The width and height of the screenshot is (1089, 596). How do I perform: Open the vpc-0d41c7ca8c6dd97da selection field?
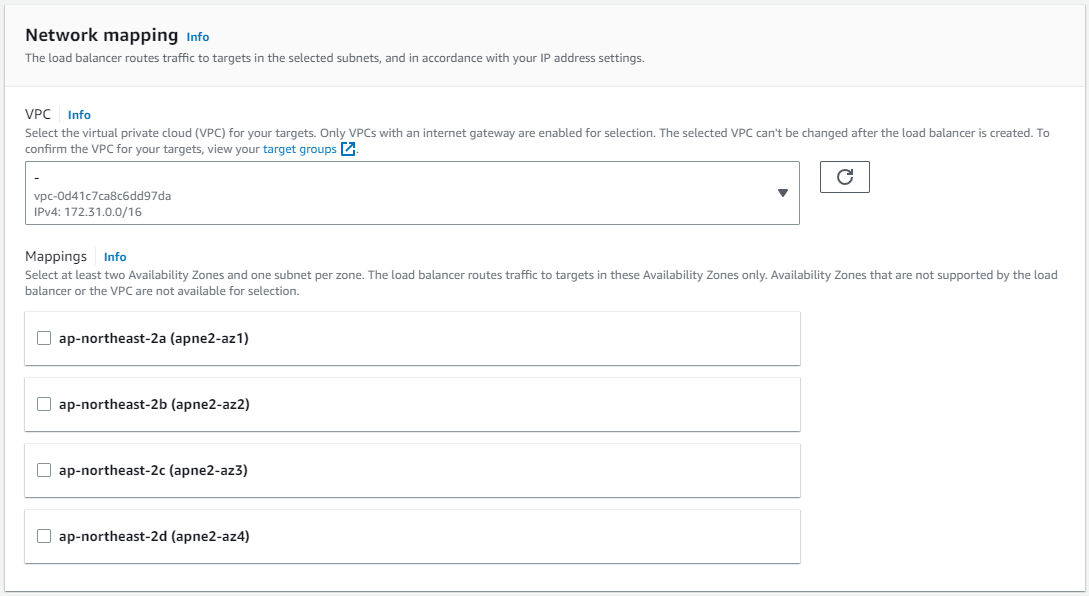point(412,193)
